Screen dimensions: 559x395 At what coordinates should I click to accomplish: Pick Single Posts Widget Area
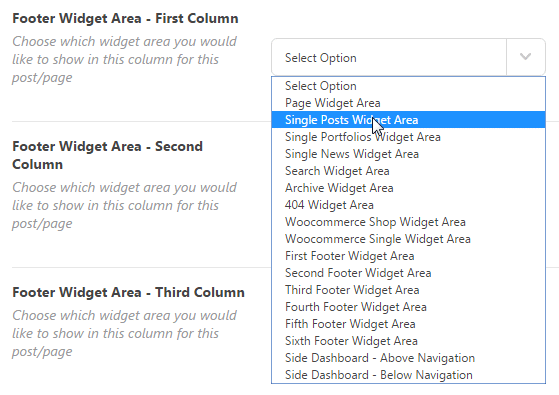coord(408,120)
